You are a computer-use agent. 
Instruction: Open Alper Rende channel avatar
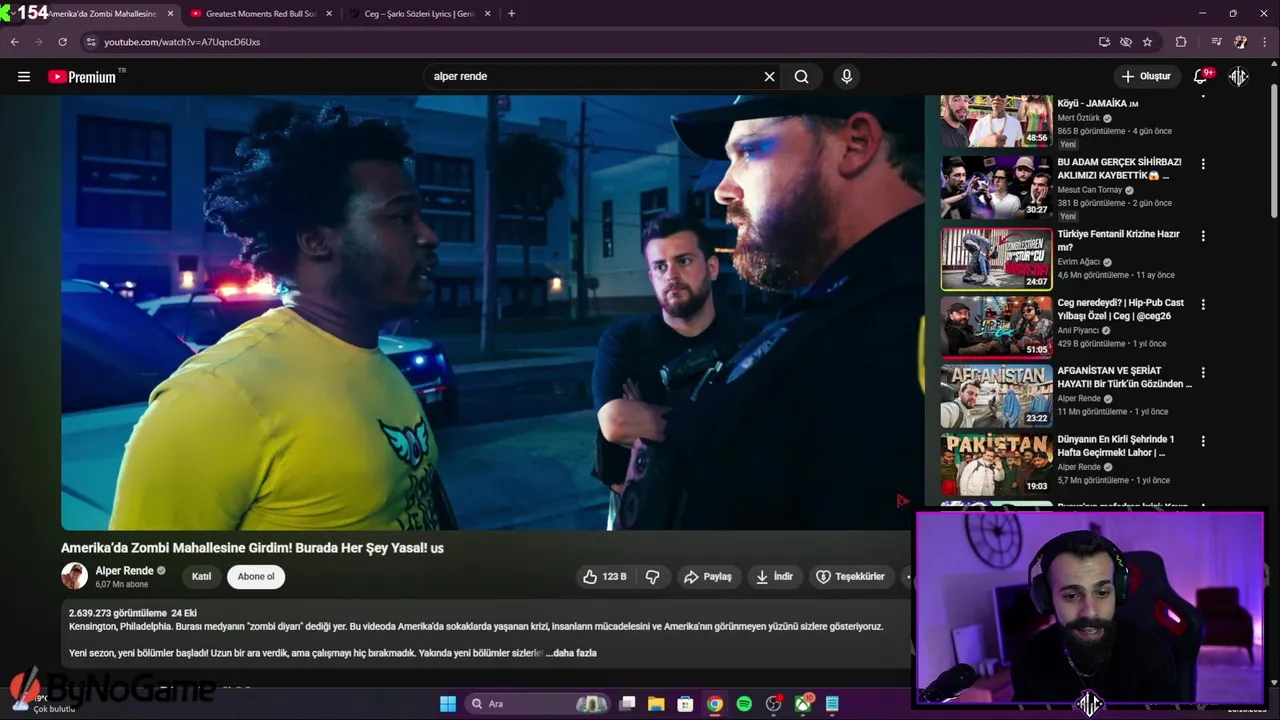(74, 576)
